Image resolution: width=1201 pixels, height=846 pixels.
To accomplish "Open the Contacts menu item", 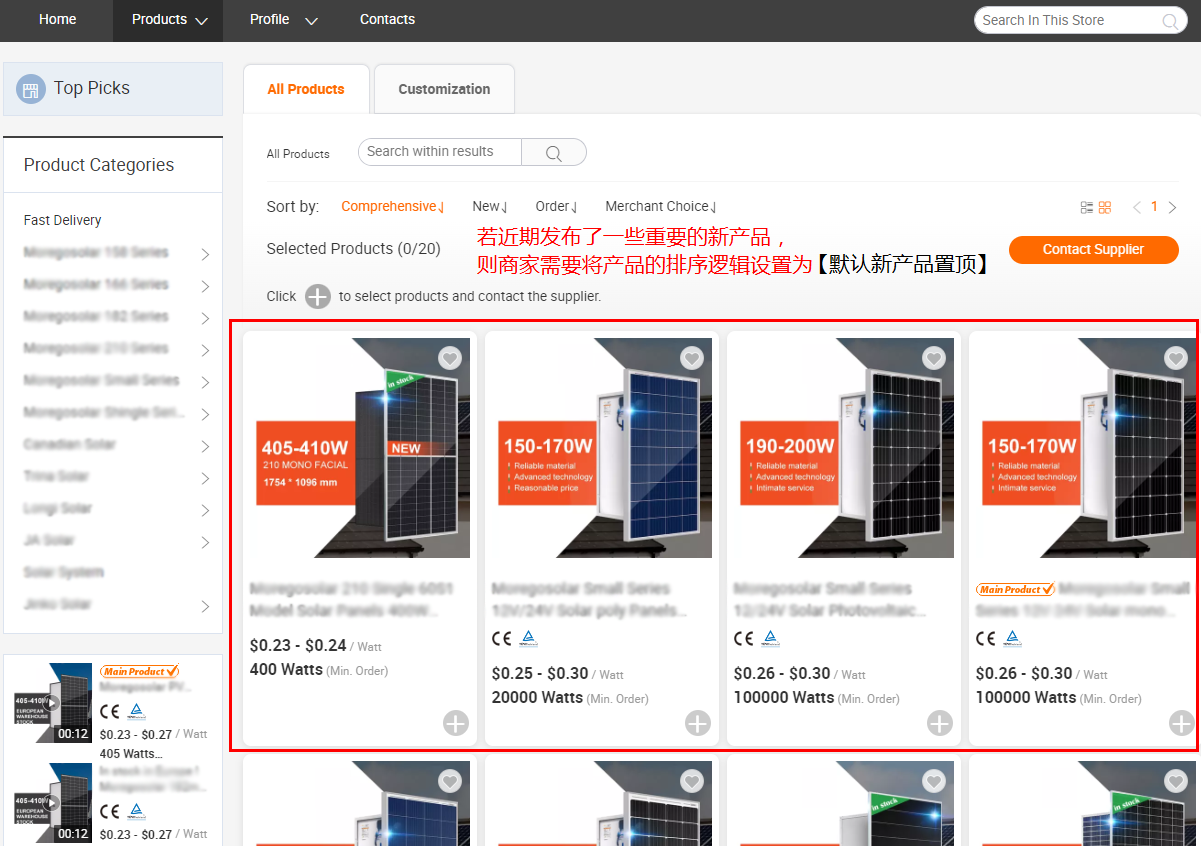I will pos(387,20).
